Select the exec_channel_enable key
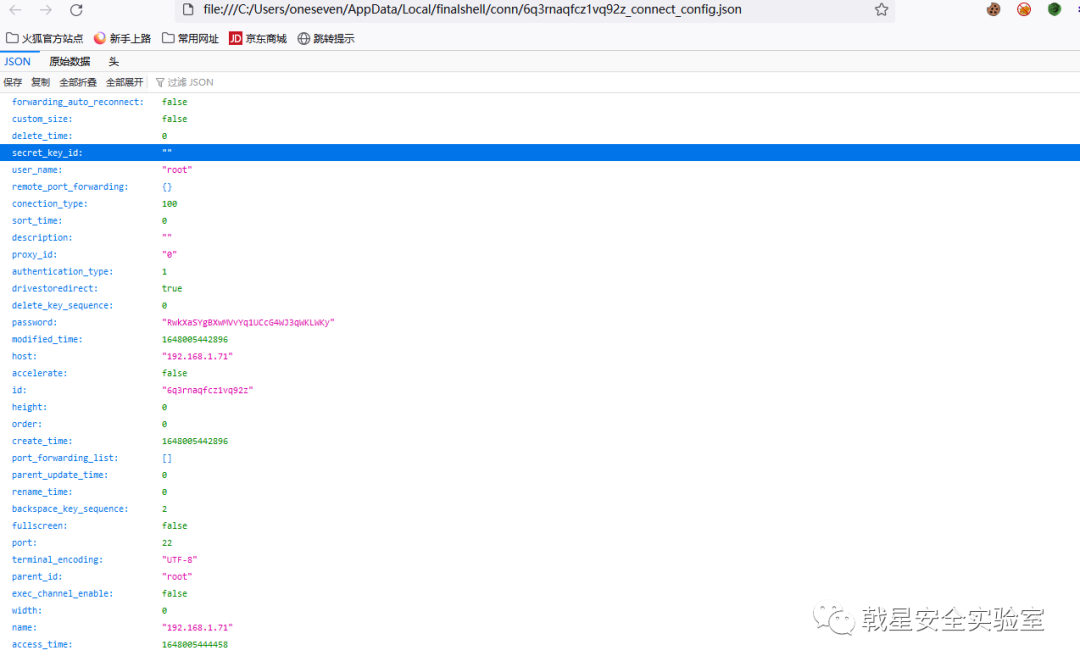The image size is (1080, 667). (x=63, y=594)
